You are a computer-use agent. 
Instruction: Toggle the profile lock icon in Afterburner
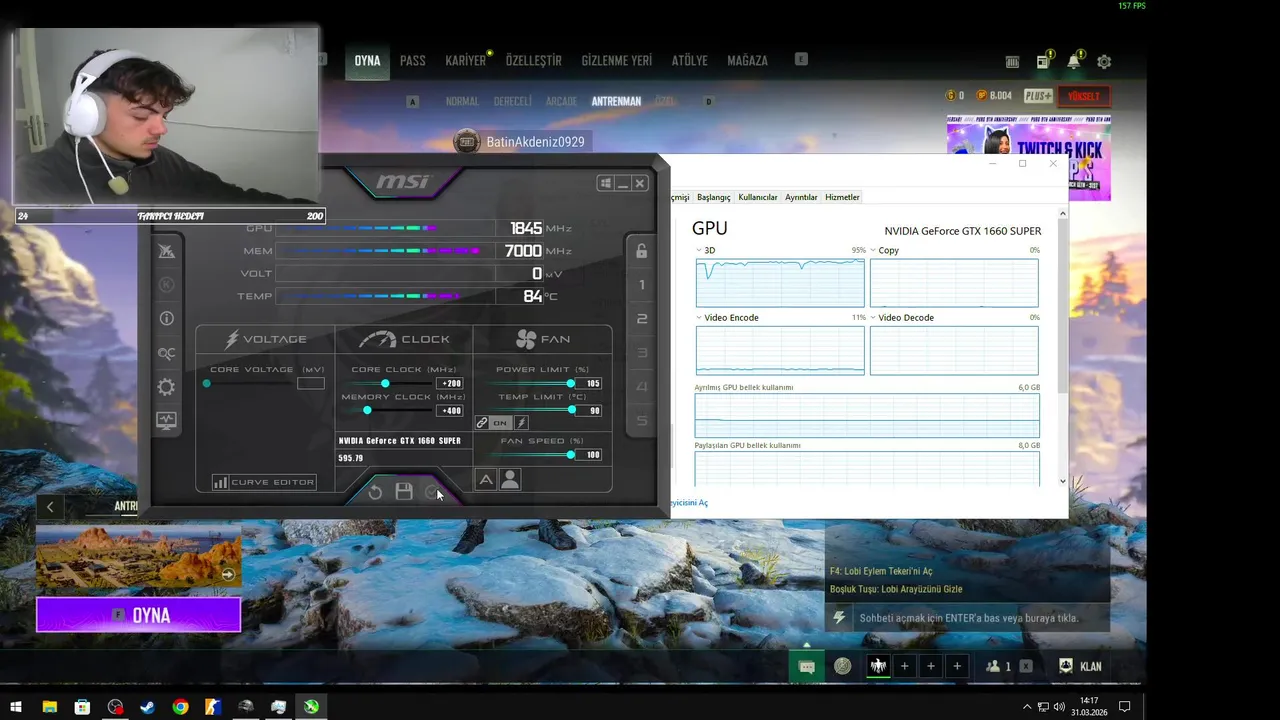point(642,251)
